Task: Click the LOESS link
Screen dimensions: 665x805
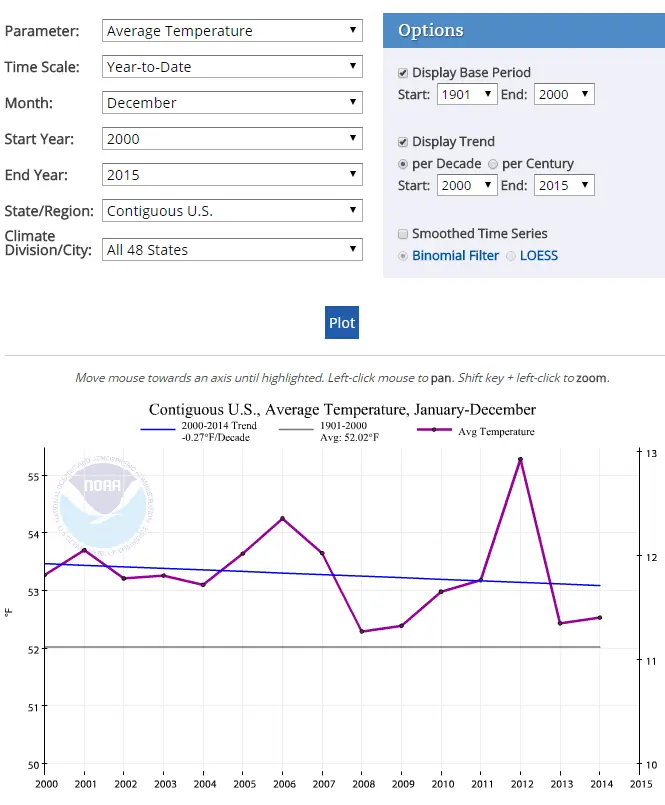Action: pyautogui.click(x=539, y=256)
